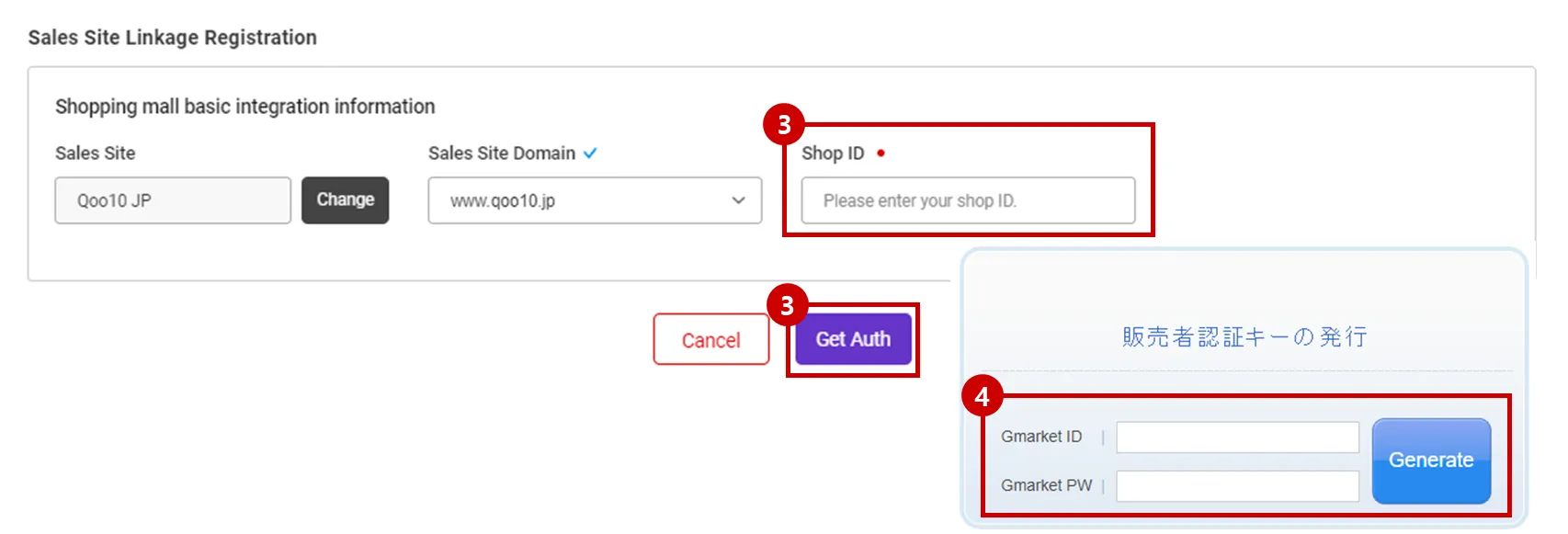
Task: Click into the Gmarket PW text box
Action: coord(1237,486)
